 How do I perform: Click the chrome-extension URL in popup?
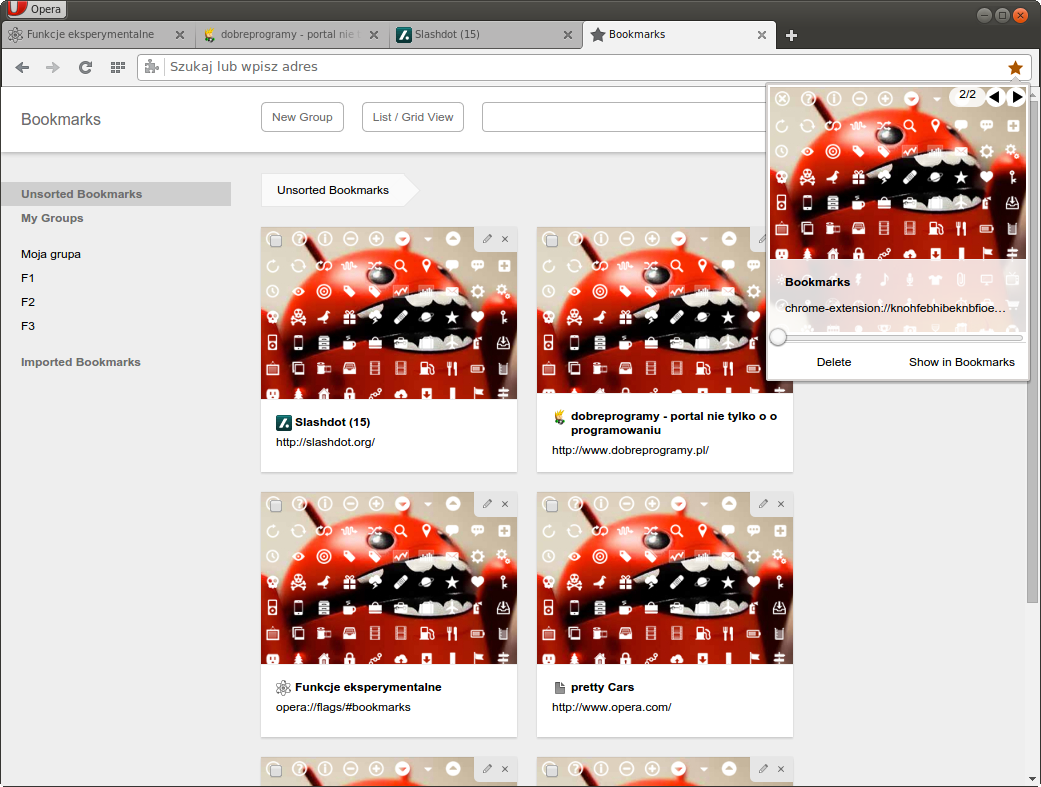coord(895,308)
